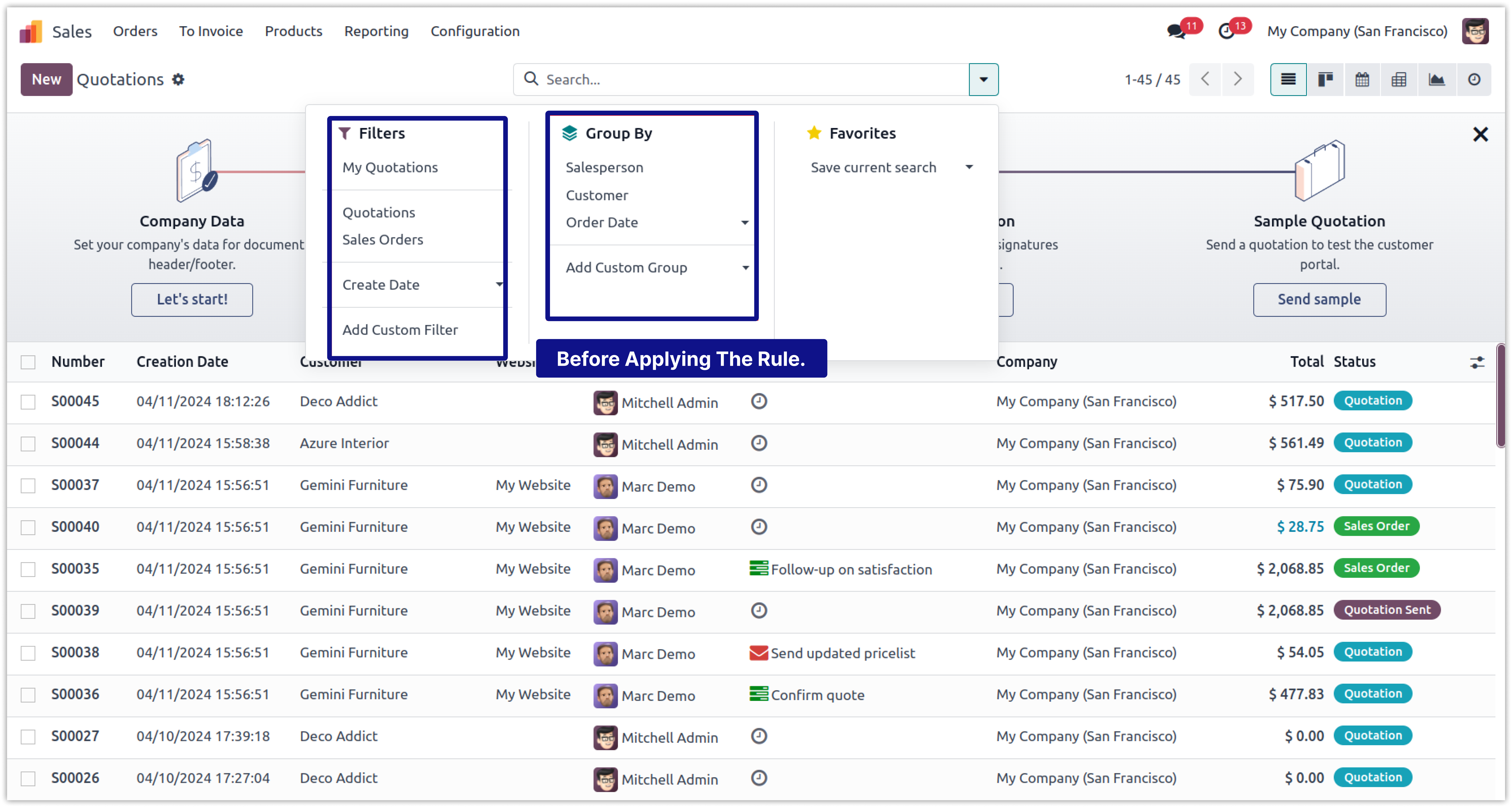Select the S00035 row checkbox

pos(28,569)
